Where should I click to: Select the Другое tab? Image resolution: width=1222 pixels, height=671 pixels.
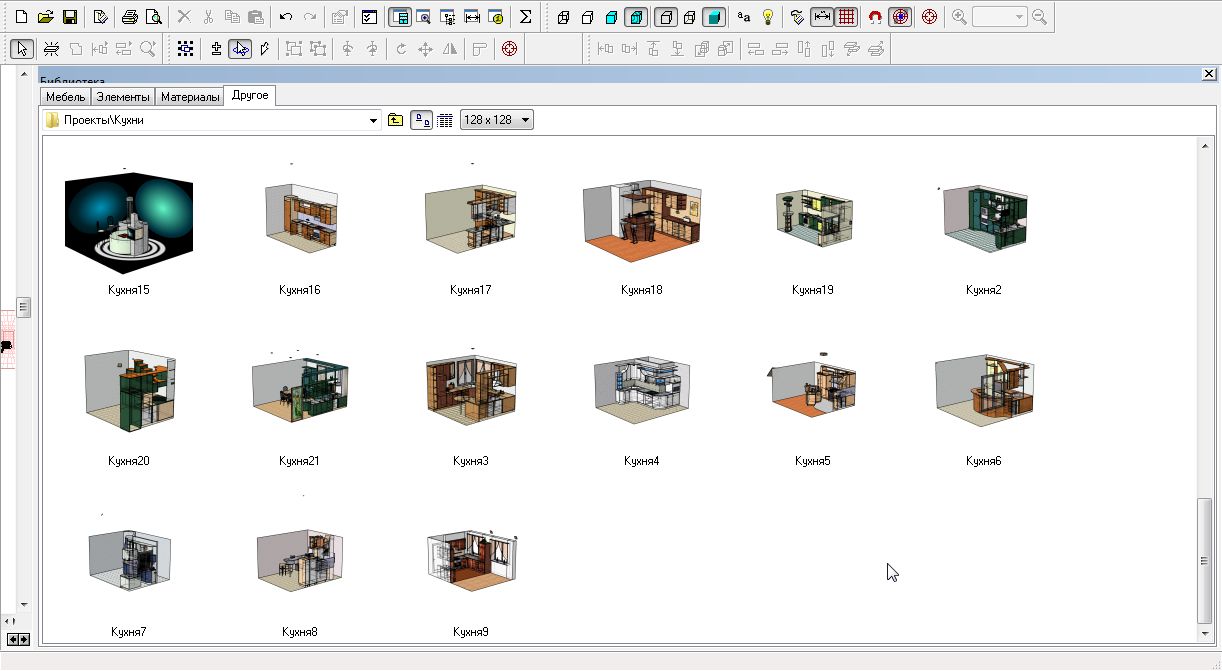coord(250,95)
